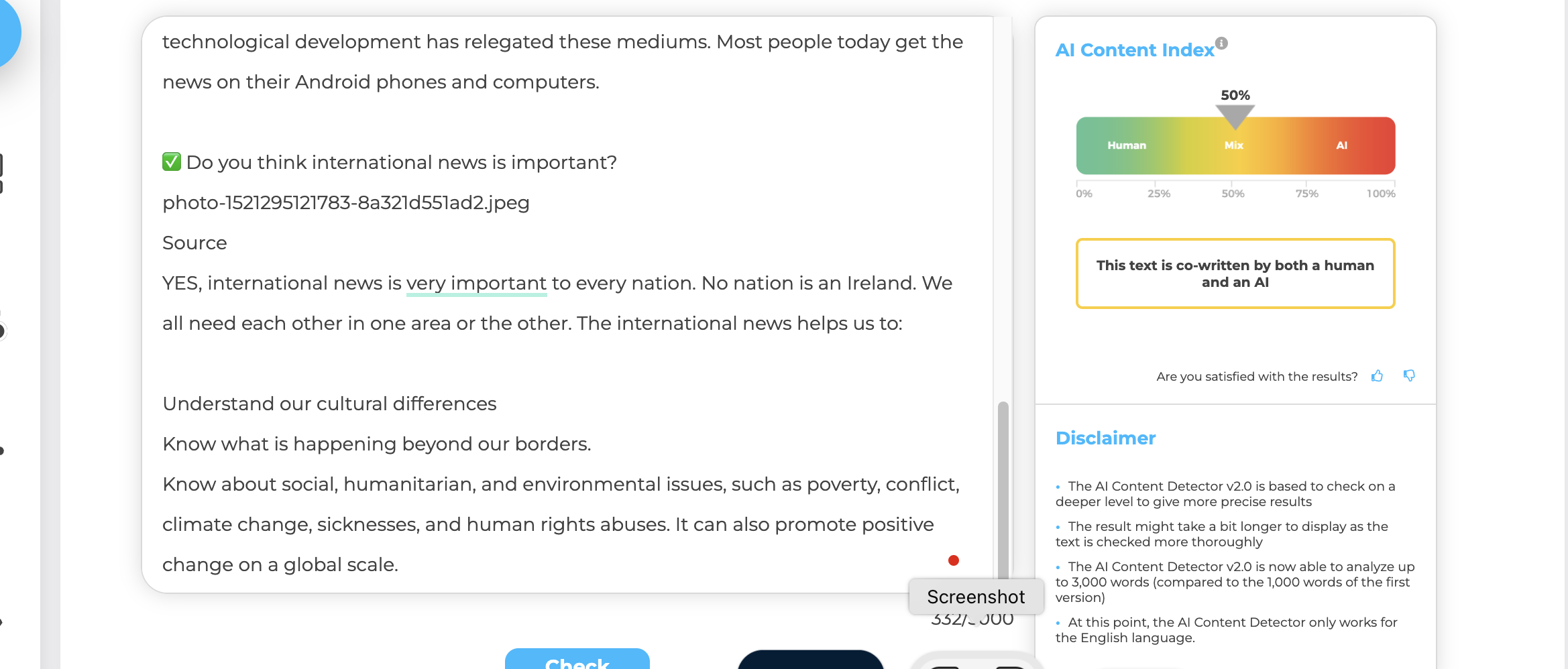Viewport: 1568px width, 669px height.
Task: Click the 'Understand our cultural differences' line
Action: (329, 404)
